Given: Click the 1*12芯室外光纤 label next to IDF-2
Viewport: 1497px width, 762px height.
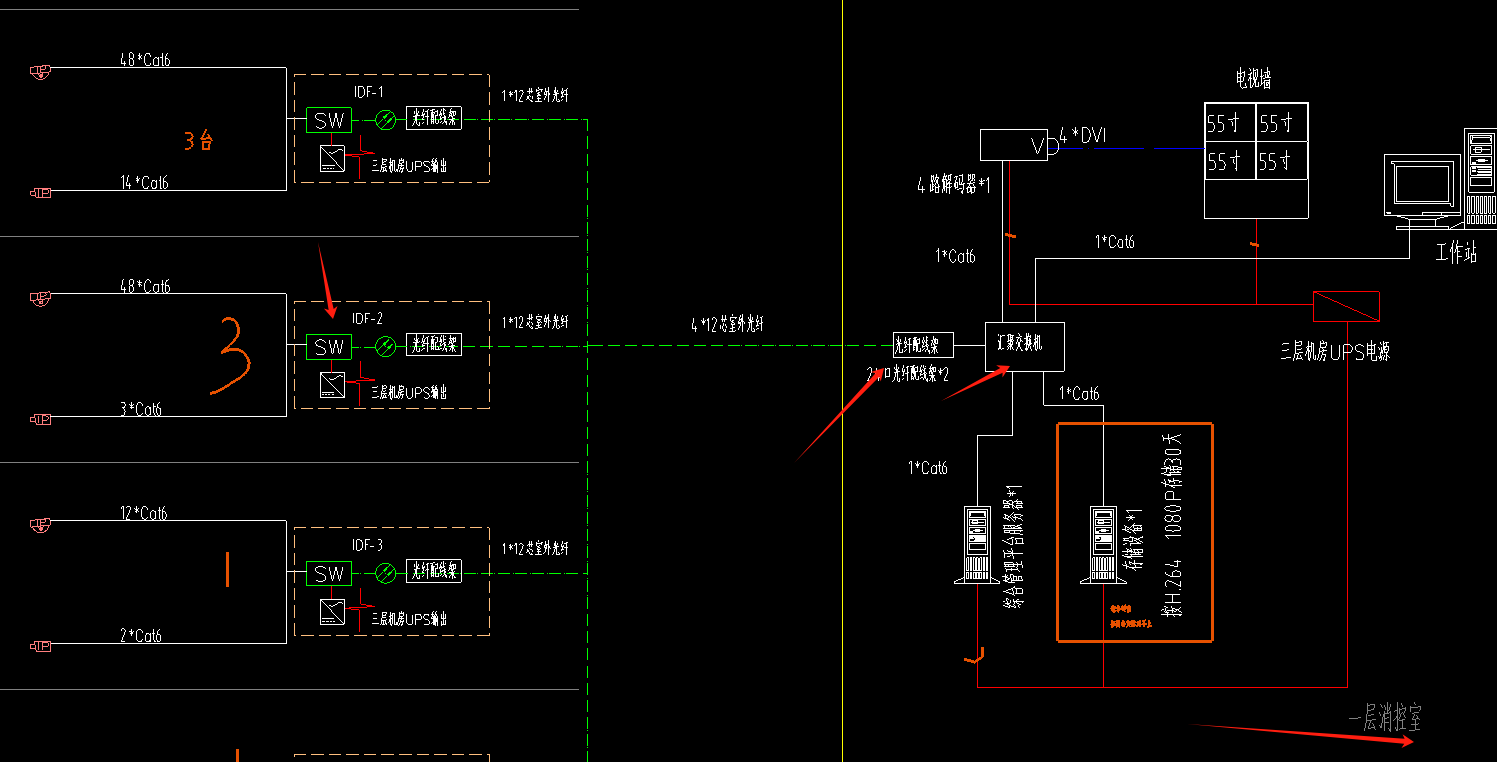Looking at the screenshot, I should [535, 323].
